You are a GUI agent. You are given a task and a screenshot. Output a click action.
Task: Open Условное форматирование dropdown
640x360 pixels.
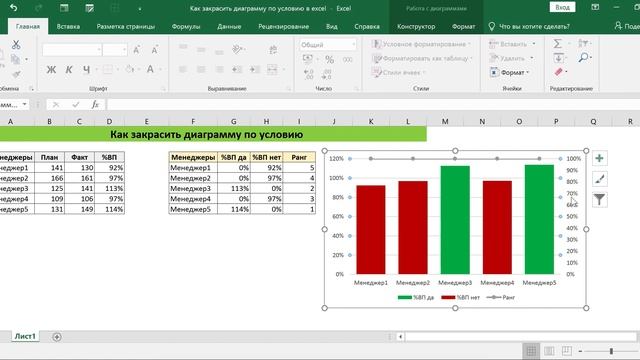pyautogui.click(x=421, y=44)
